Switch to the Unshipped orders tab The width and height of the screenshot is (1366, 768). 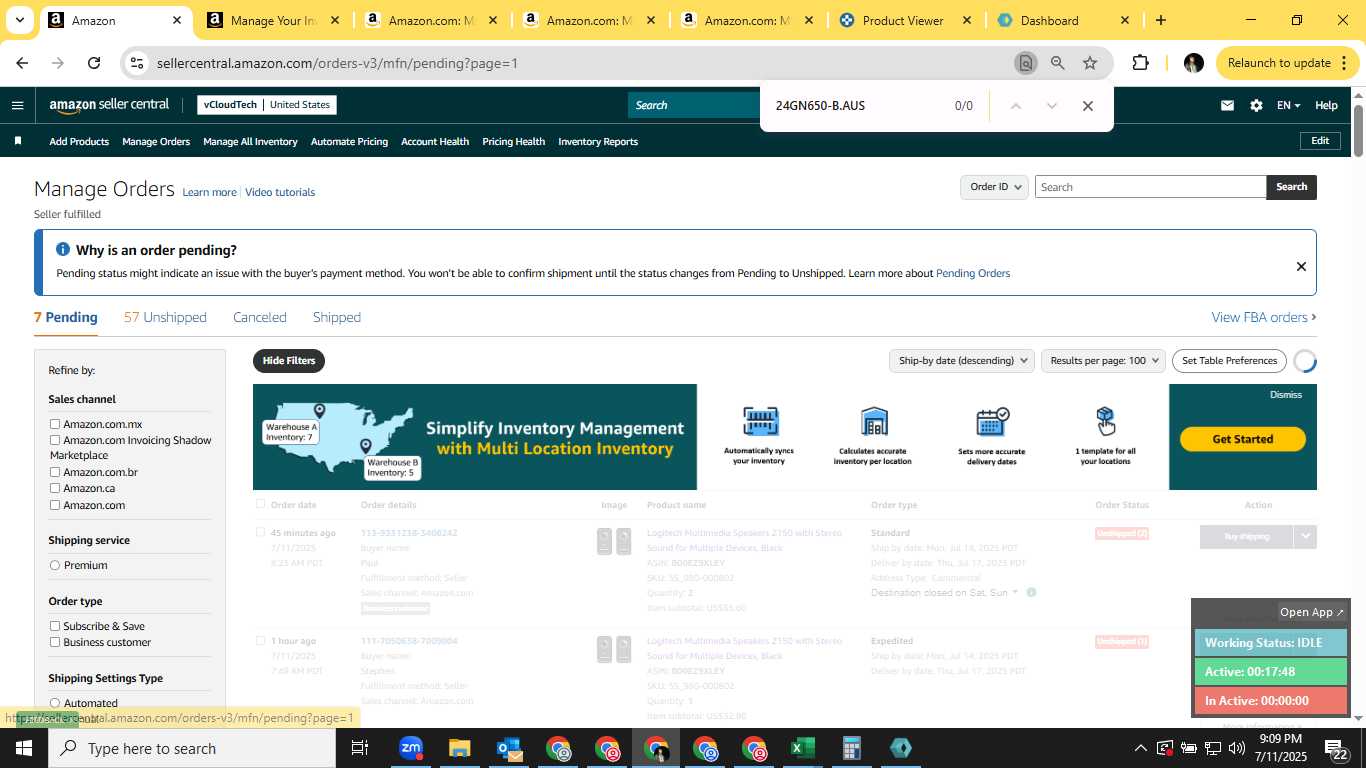pyautogui.click(x=165, y=317)
